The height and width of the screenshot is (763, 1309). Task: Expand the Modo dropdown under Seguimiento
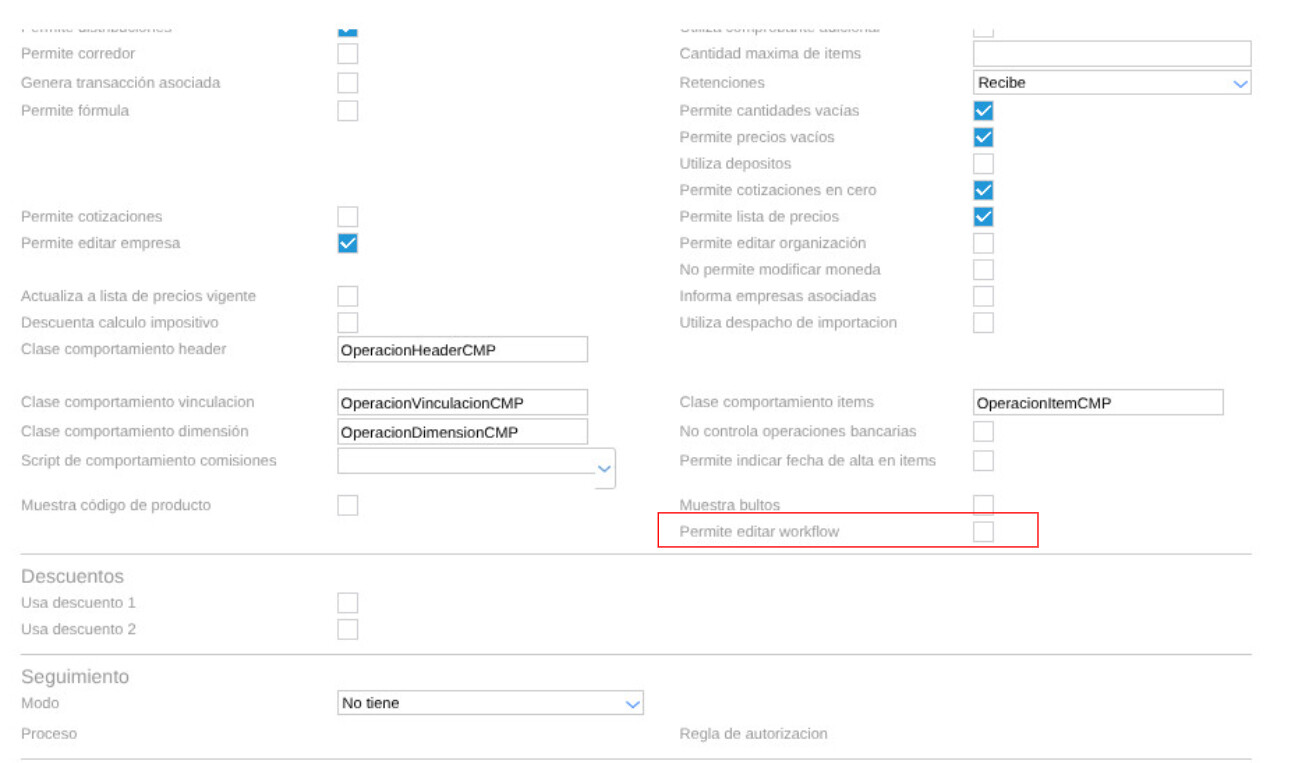(490, 704)
